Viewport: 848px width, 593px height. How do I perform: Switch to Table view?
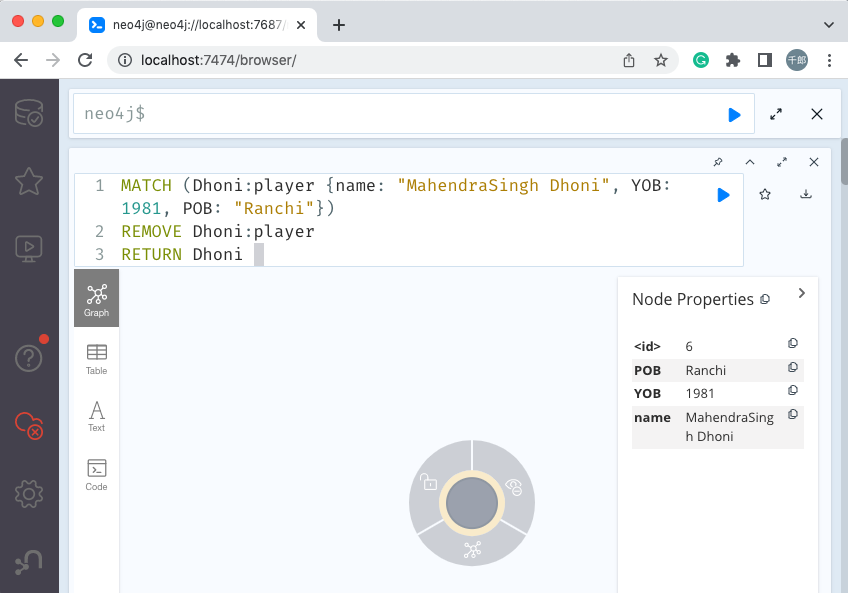pos(96,359)
